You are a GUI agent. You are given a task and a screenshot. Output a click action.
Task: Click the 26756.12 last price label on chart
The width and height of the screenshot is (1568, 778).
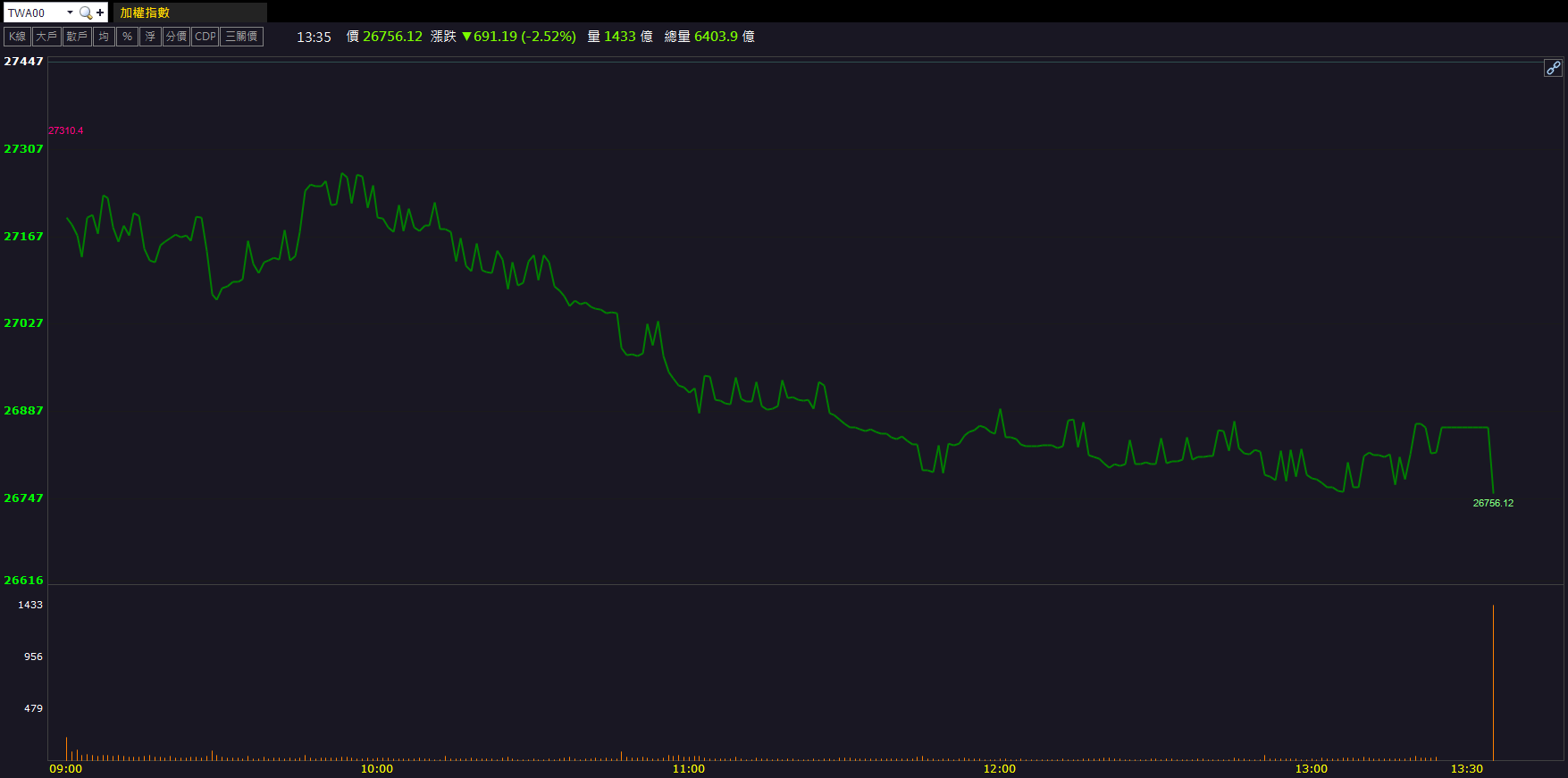[x=1493, y=503]
